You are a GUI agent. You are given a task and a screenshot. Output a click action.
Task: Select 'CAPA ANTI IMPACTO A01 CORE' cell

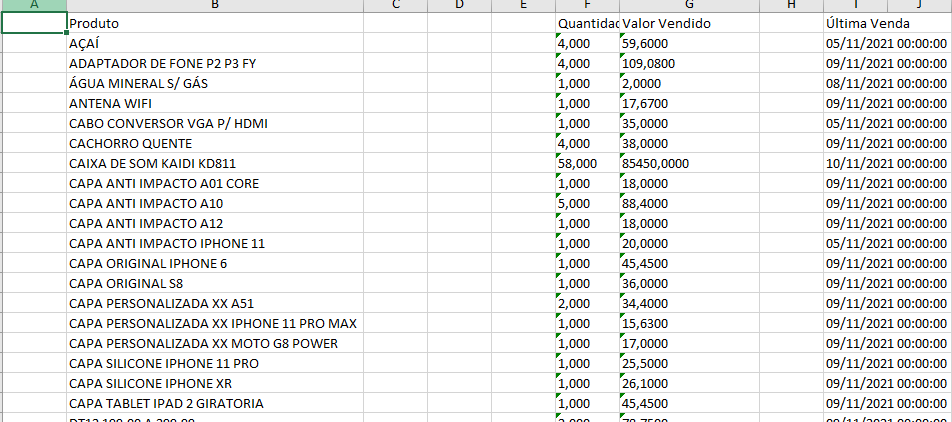216,183
